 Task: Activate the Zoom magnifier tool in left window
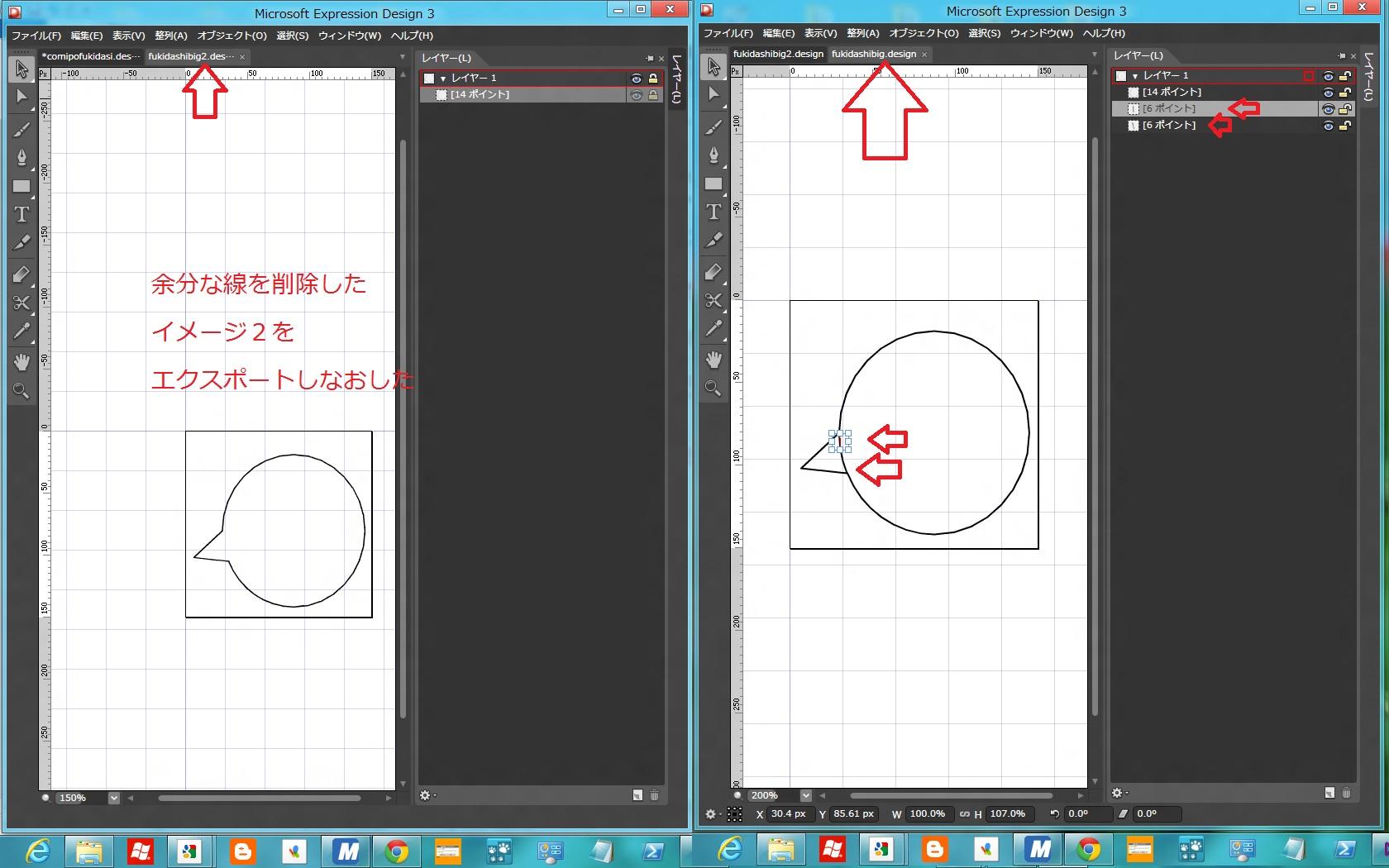pos(21,390)
